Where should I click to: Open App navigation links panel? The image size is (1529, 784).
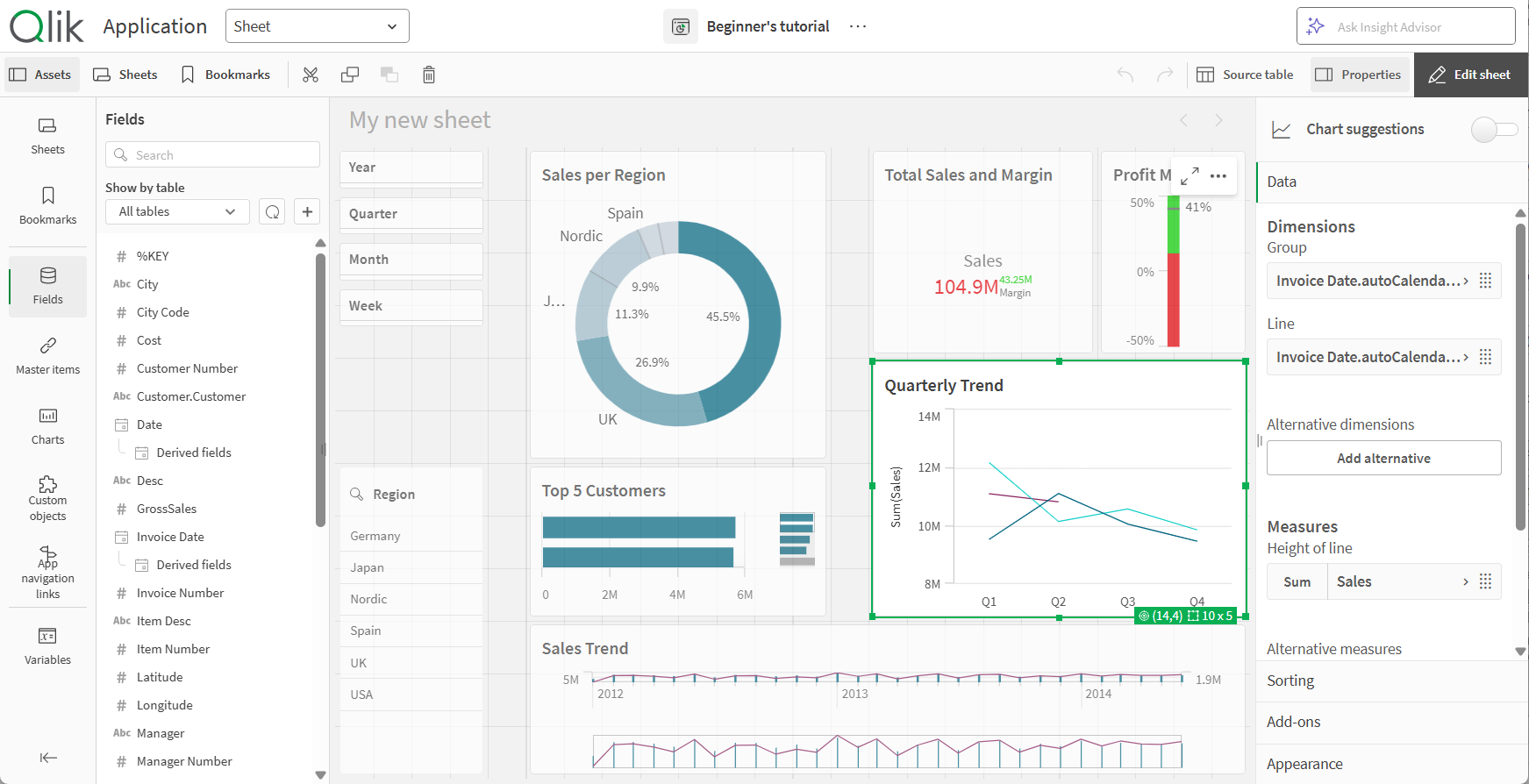click(x=48, y=573)
